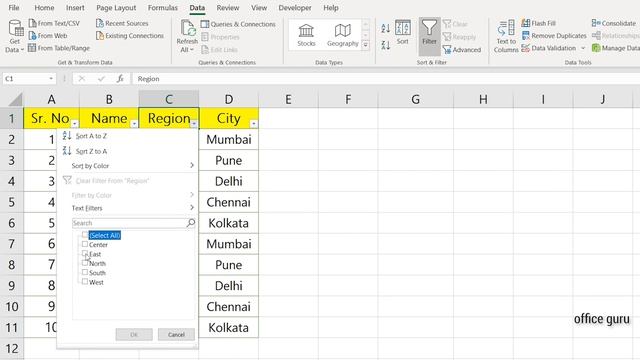Switch to the Review tab
Image resolution: width=640 pixels, height=360 pixels.
point(228,8)
